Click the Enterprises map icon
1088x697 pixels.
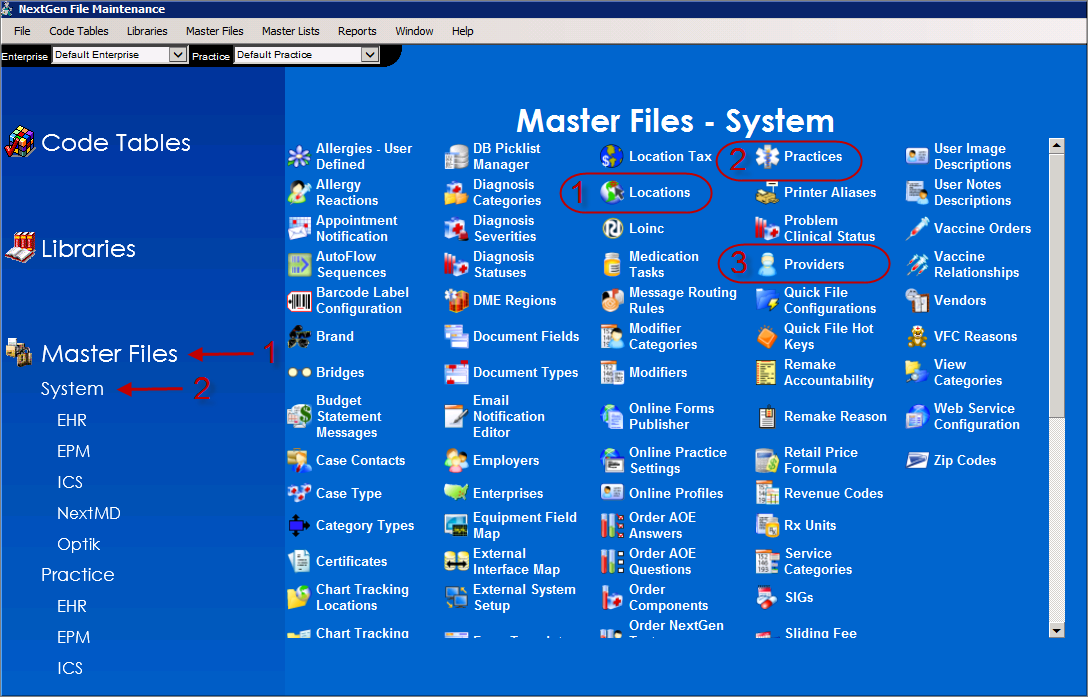pos(457,493)
